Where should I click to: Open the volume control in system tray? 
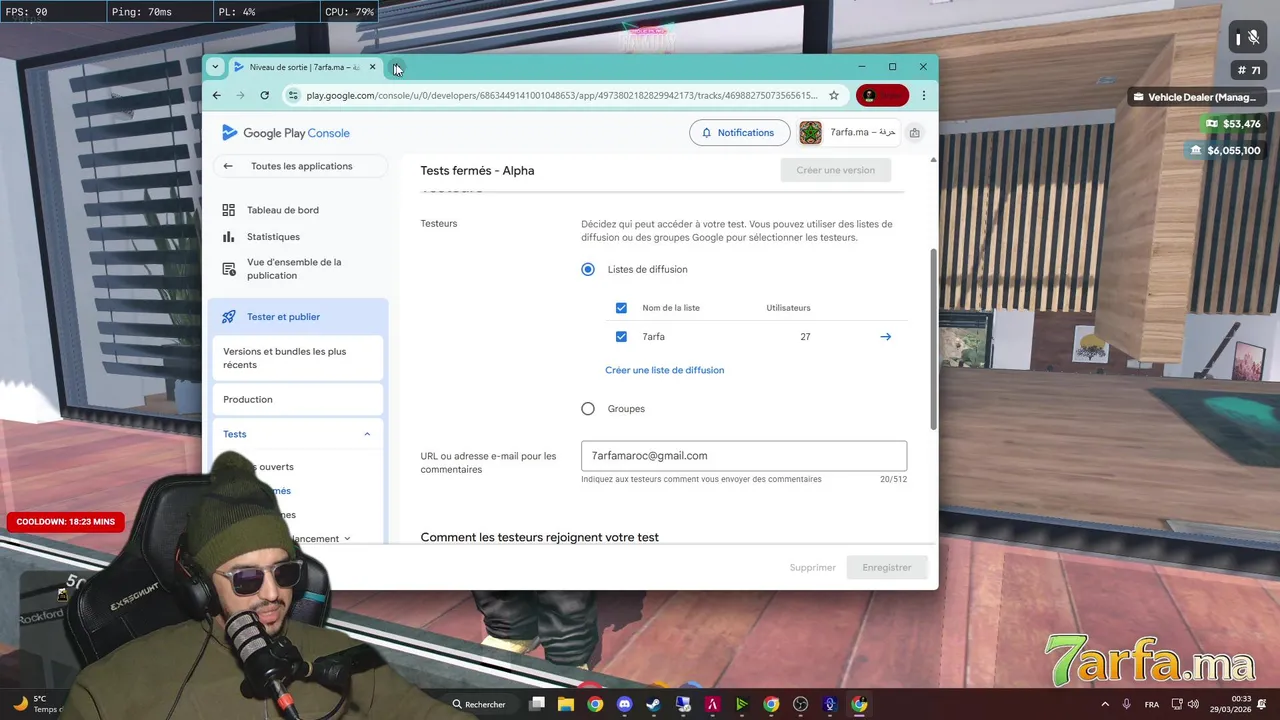click(1193, 704)
